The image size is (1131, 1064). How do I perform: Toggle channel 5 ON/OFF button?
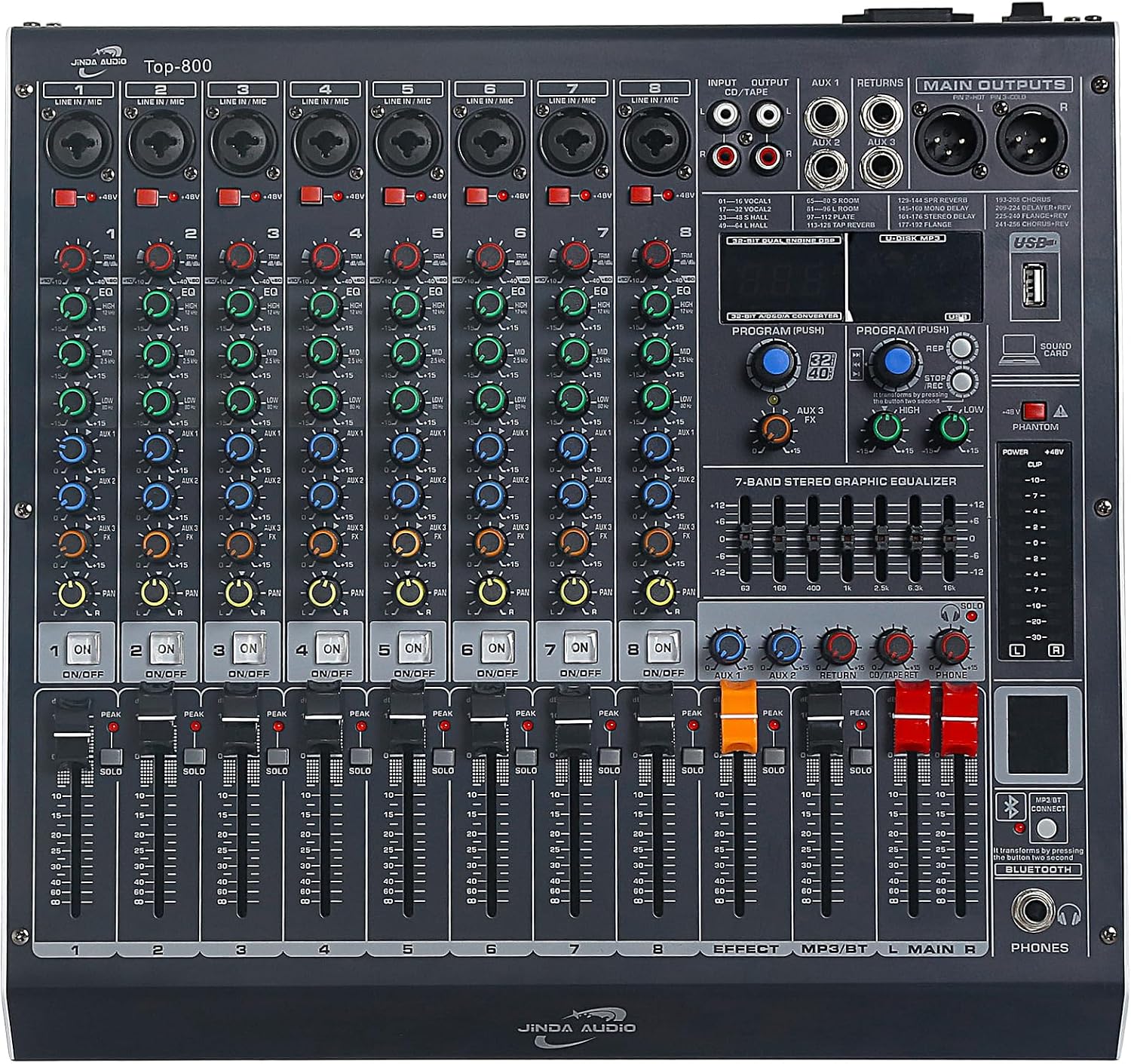pos(413,648)
